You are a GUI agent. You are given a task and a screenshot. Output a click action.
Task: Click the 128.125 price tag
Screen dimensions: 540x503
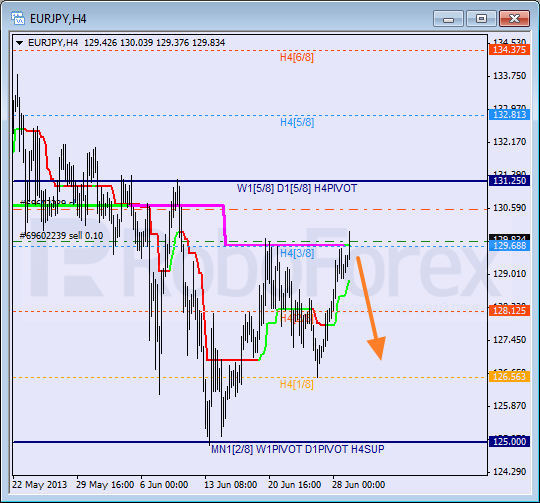pyautogui.click(x=509, y=311)
